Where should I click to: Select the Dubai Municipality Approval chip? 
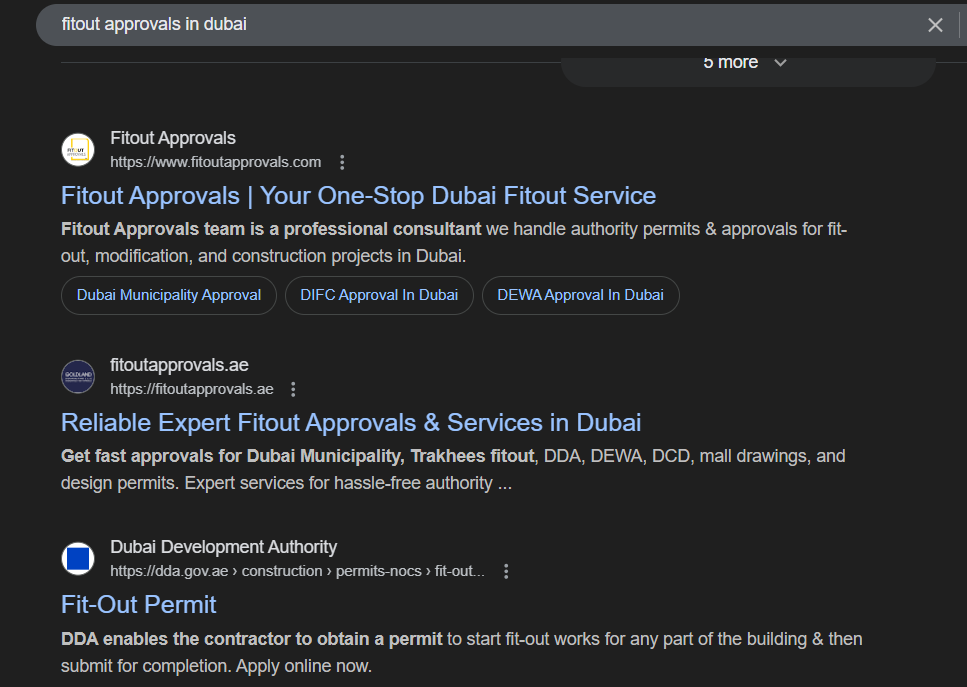[168, 295]
